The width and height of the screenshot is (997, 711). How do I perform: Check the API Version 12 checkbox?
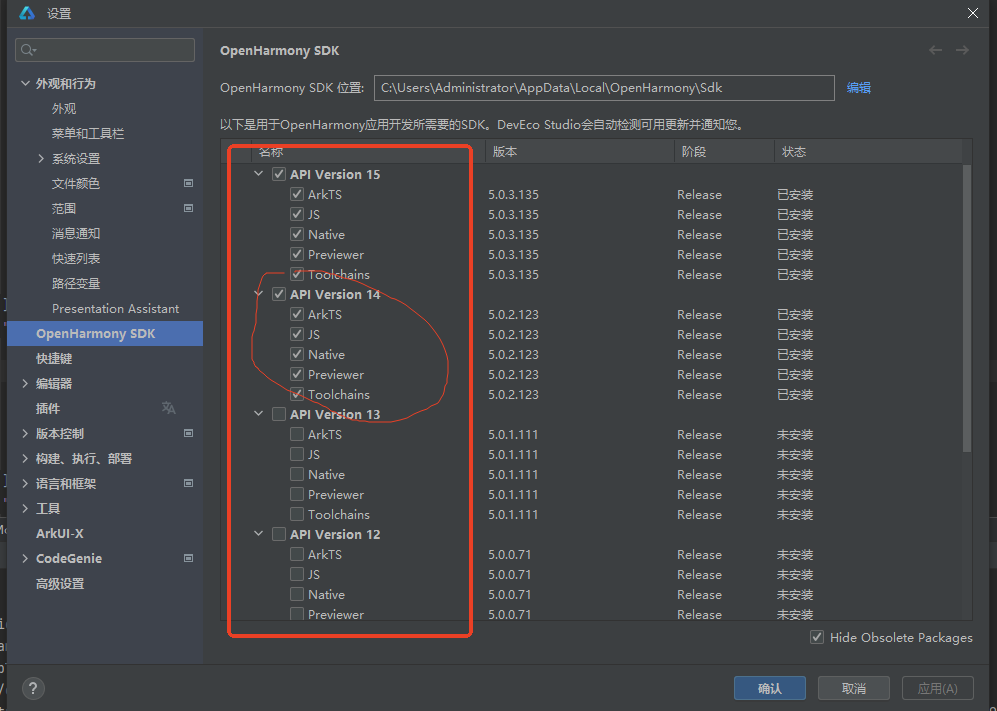(x=278, y=534)
